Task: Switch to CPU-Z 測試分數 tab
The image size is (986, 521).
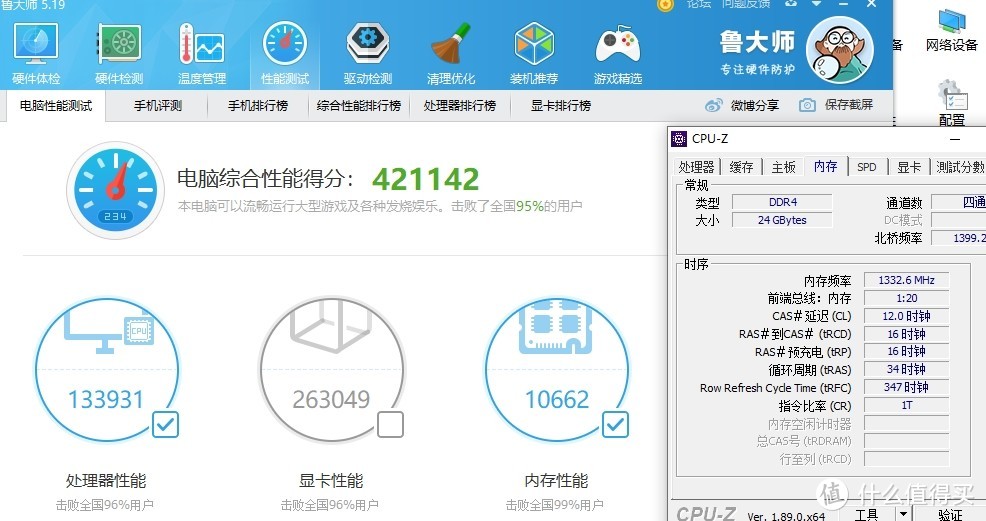Action: [x=959, y=167]
